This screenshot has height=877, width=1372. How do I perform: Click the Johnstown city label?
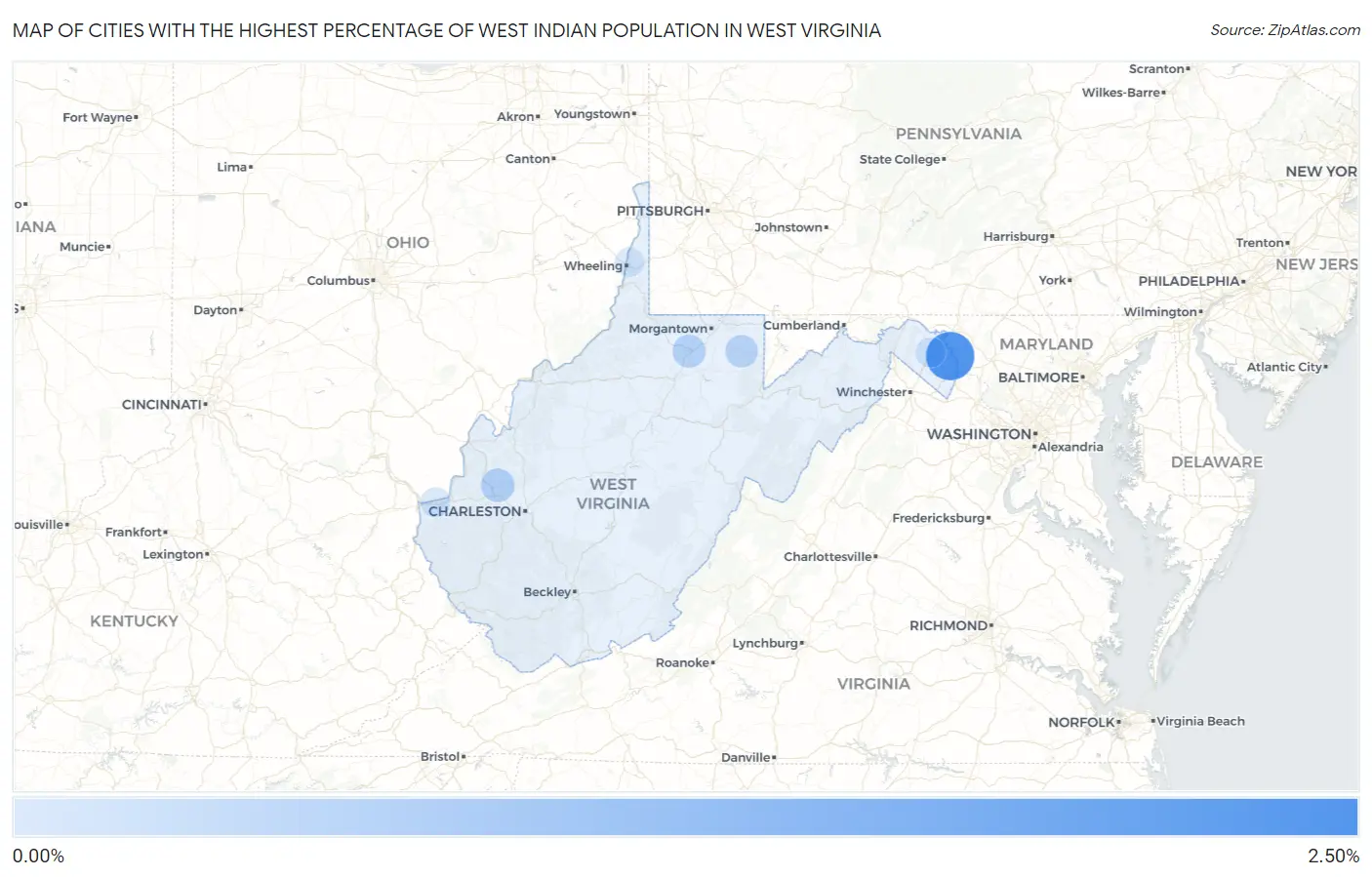pos(788,227)
